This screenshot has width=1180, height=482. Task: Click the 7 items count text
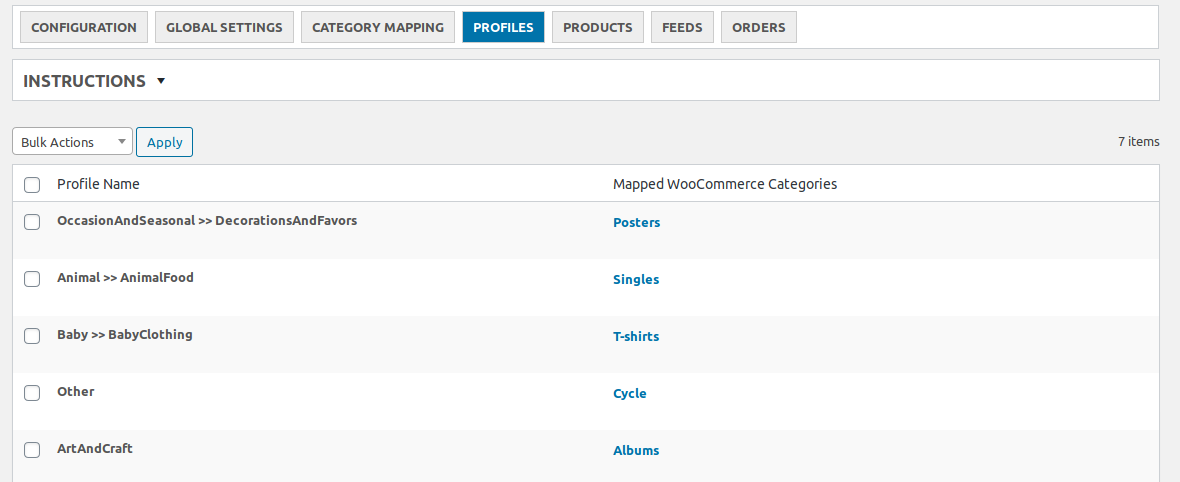[1139, 141]
